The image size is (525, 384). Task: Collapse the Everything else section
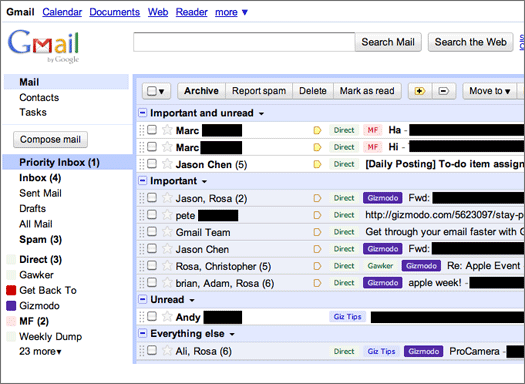coord(142,333)
